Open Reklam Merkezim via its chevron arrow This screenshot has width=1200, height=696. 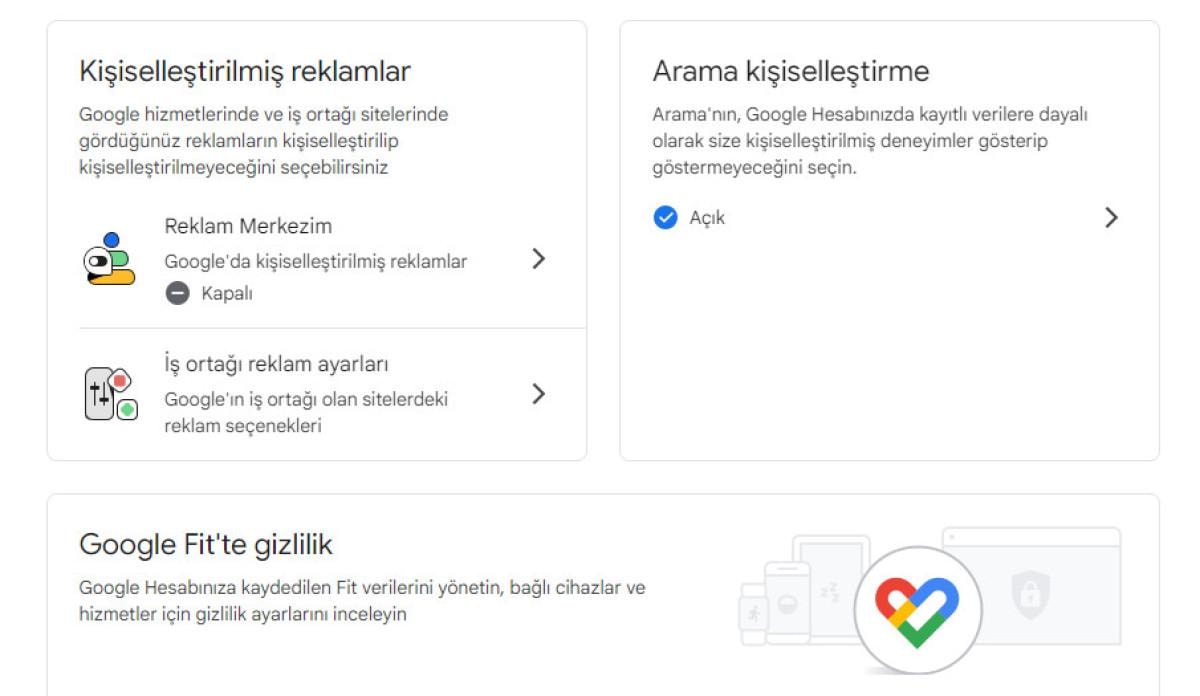pyautogui.click(x=538, y=259)
